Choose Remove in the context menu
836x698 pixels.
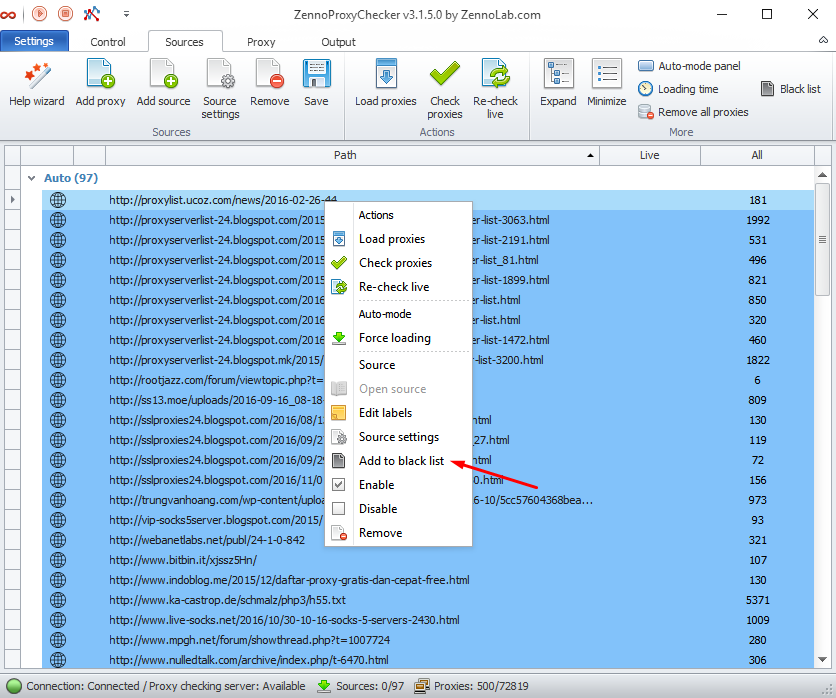coord(399,533)
